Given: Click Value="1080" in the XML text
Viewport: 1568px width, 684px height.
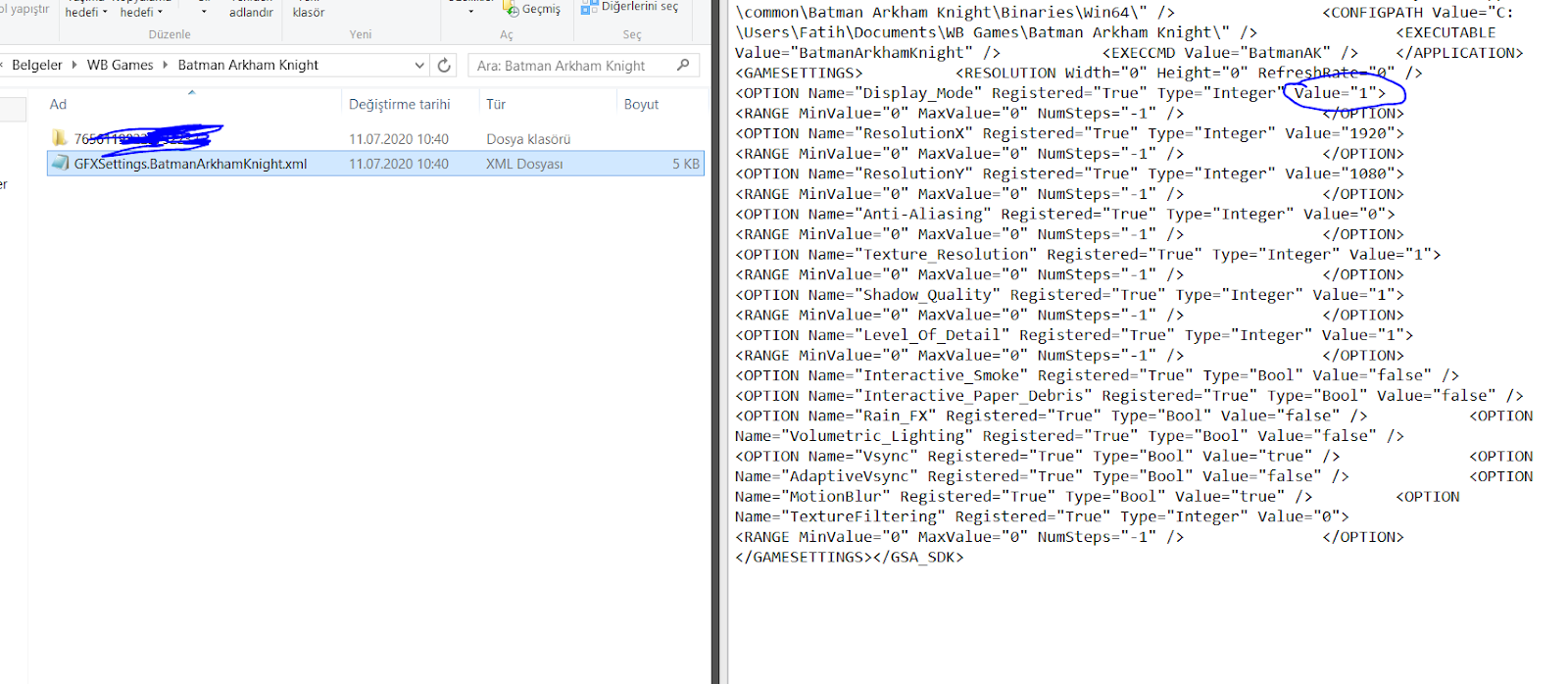Looking at the screenshot, I should 1340,173.
